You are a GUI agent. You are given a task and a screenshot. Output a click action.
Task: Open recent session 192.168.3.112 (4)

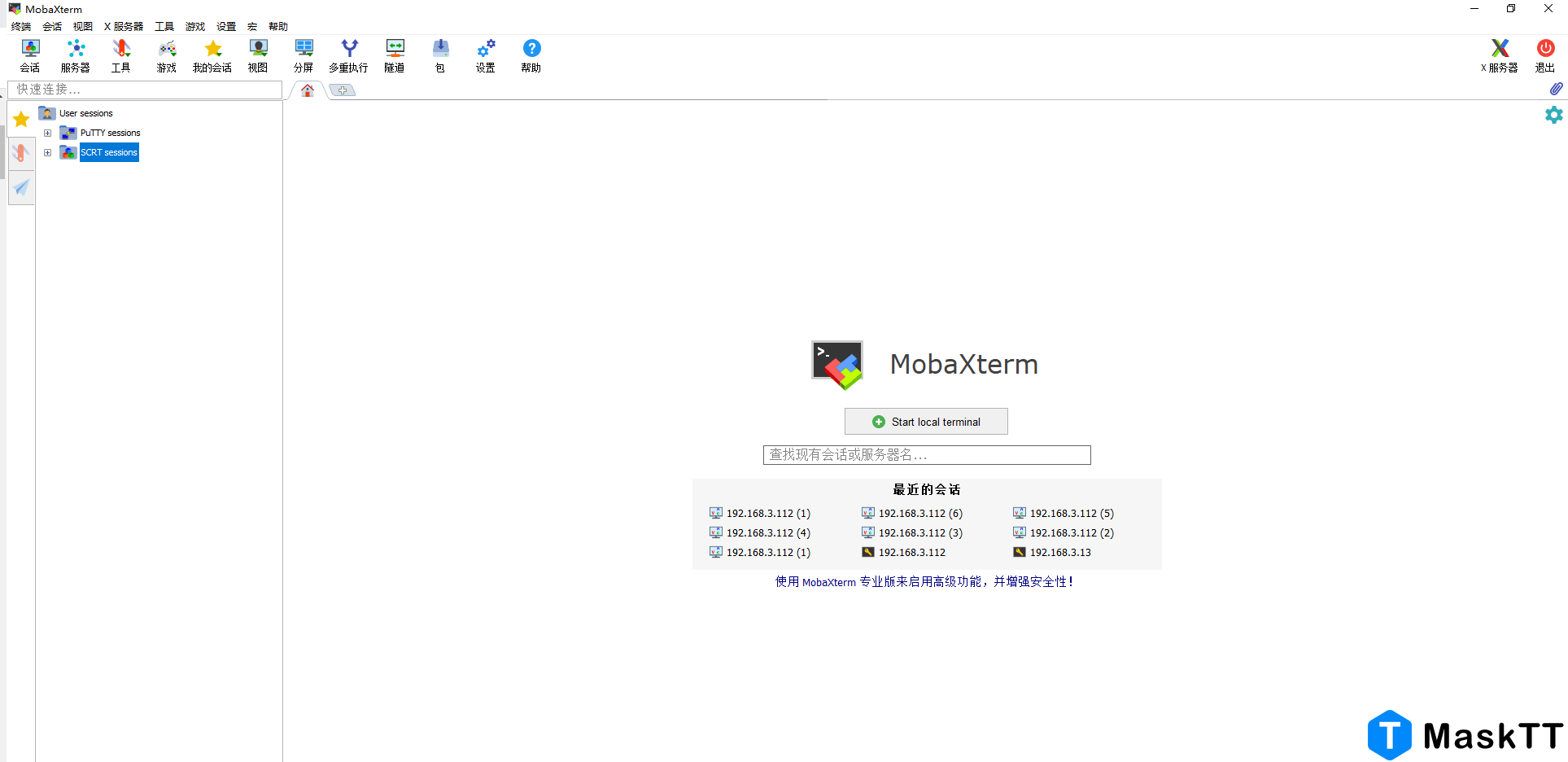[760, 532]
